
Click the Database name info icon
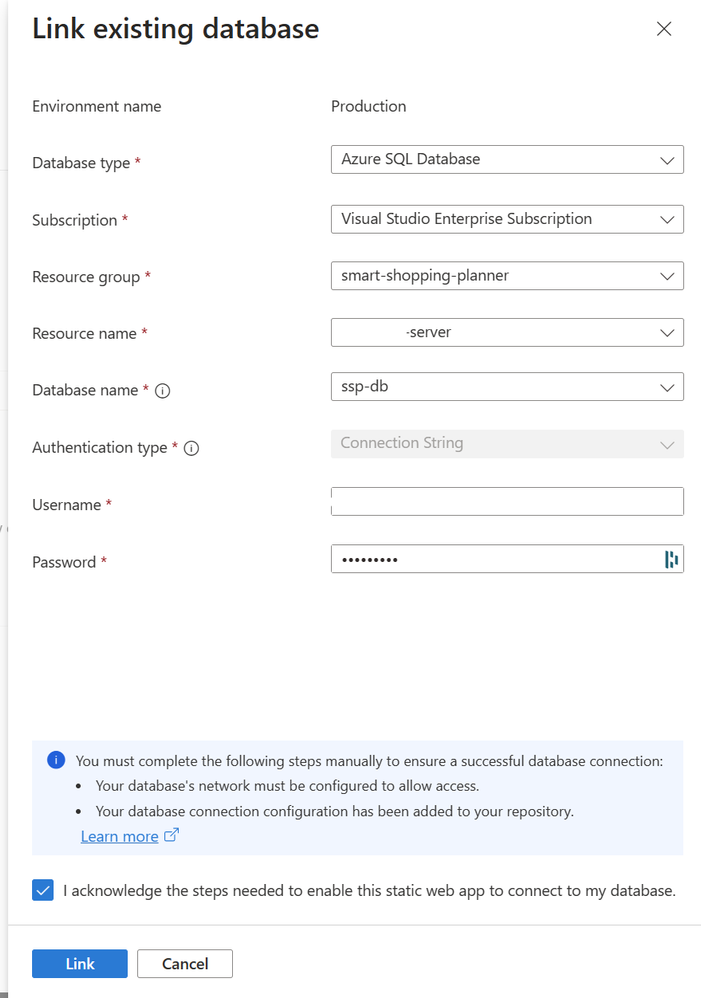click(163, 391)
